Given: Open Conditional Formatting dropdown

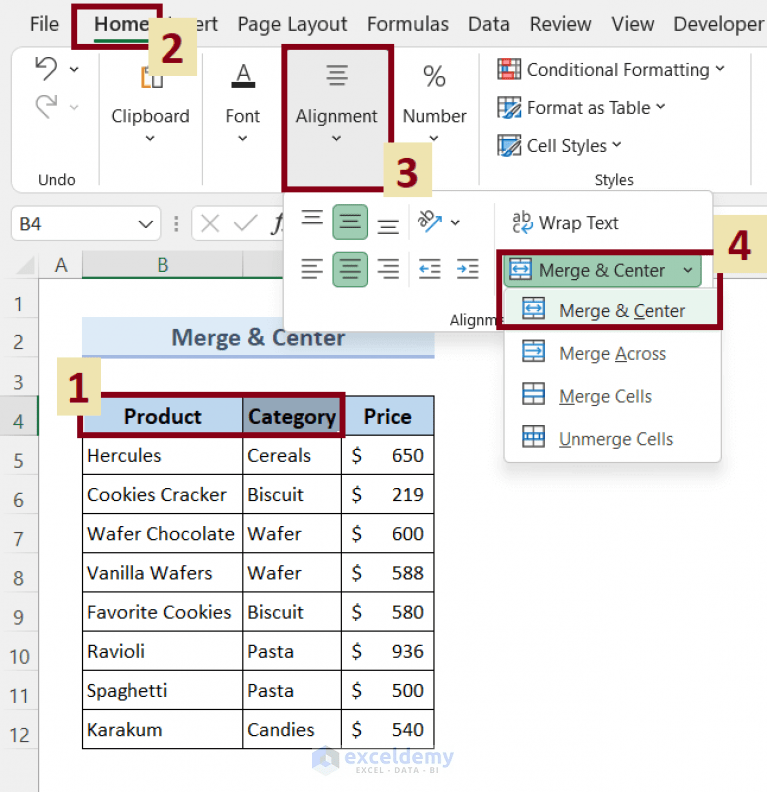Looking at the screenshot, I should click(611, 70).
